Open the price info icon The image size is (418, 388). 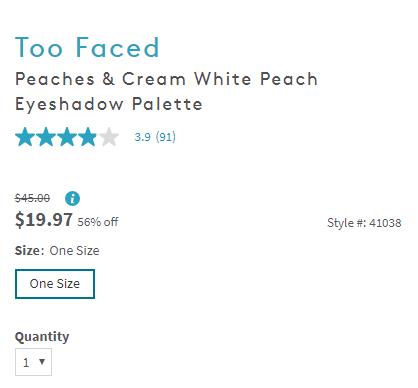[x=72, y=199]
